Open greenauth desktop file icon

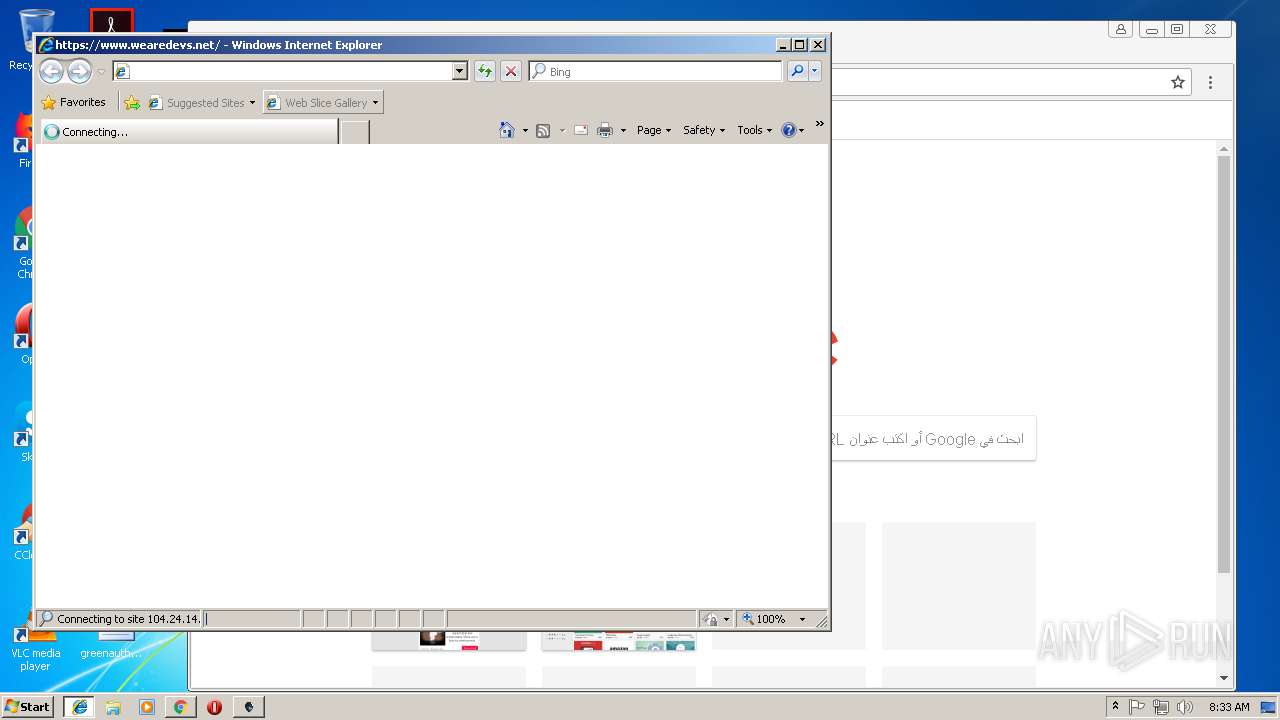(x=111, y=645)
